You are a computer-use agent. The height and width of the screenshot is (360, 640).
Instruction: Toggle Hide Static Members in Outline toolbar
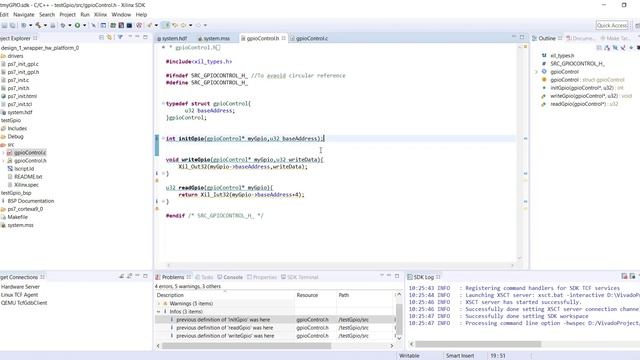623,48
